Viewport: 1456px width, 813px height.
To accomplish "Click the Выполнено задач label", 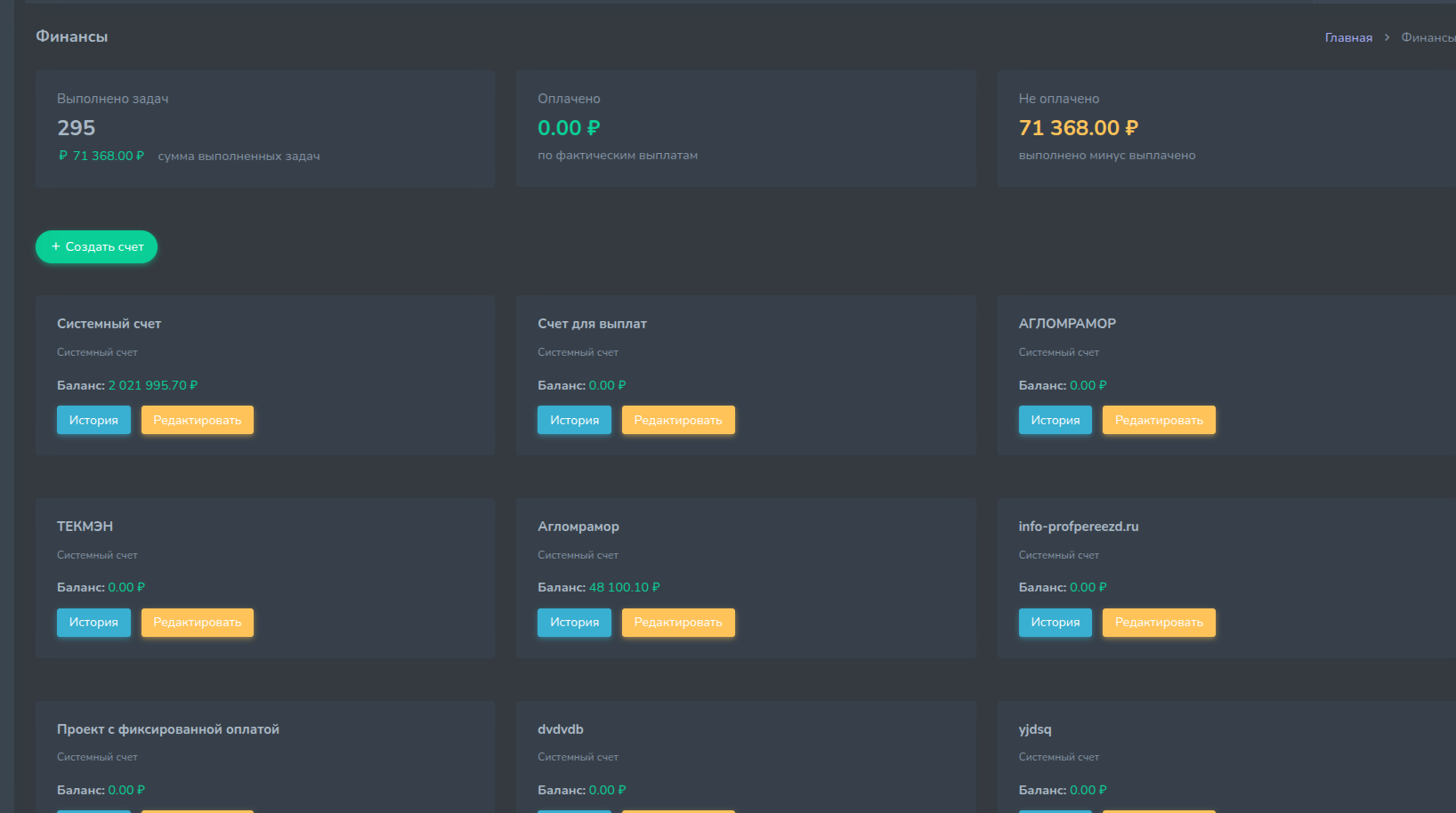I will click(113, 99).
